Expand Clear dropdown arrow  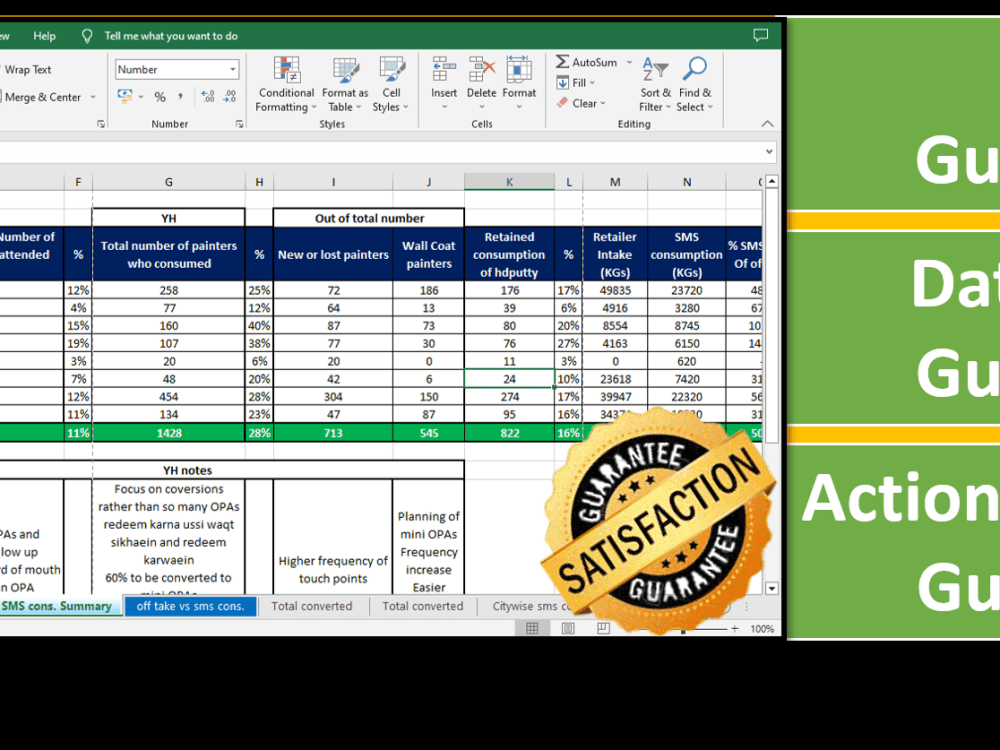[603, 103]
